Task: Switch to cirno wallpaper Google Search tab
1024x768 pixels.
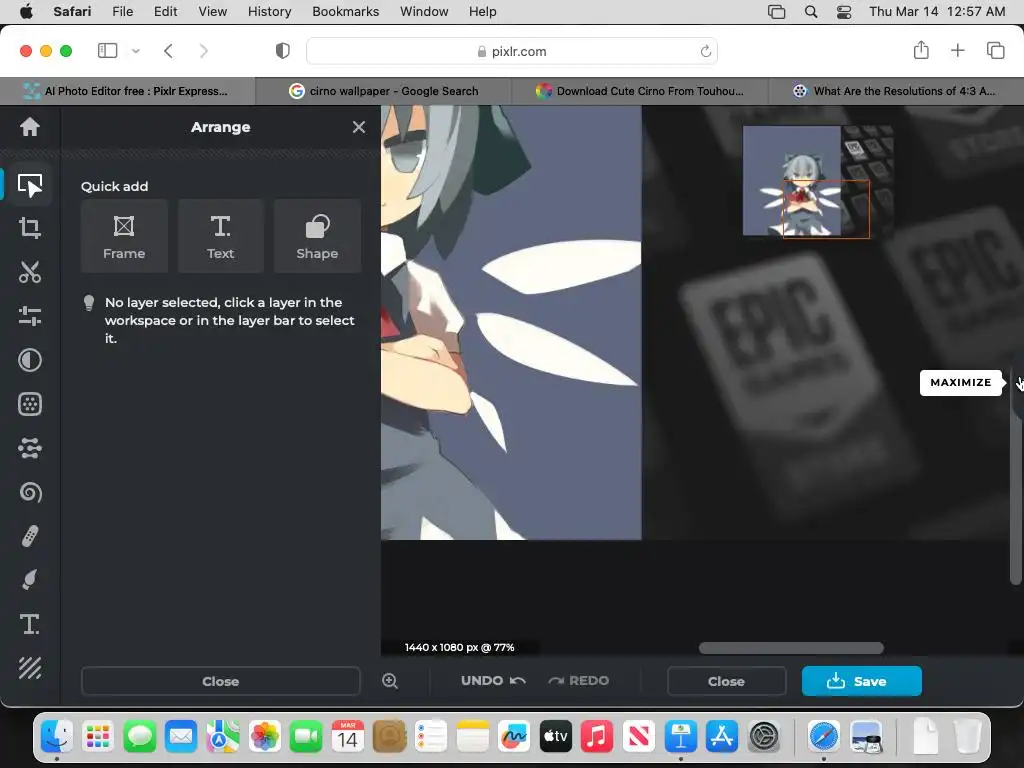Action: pos(383,91)
